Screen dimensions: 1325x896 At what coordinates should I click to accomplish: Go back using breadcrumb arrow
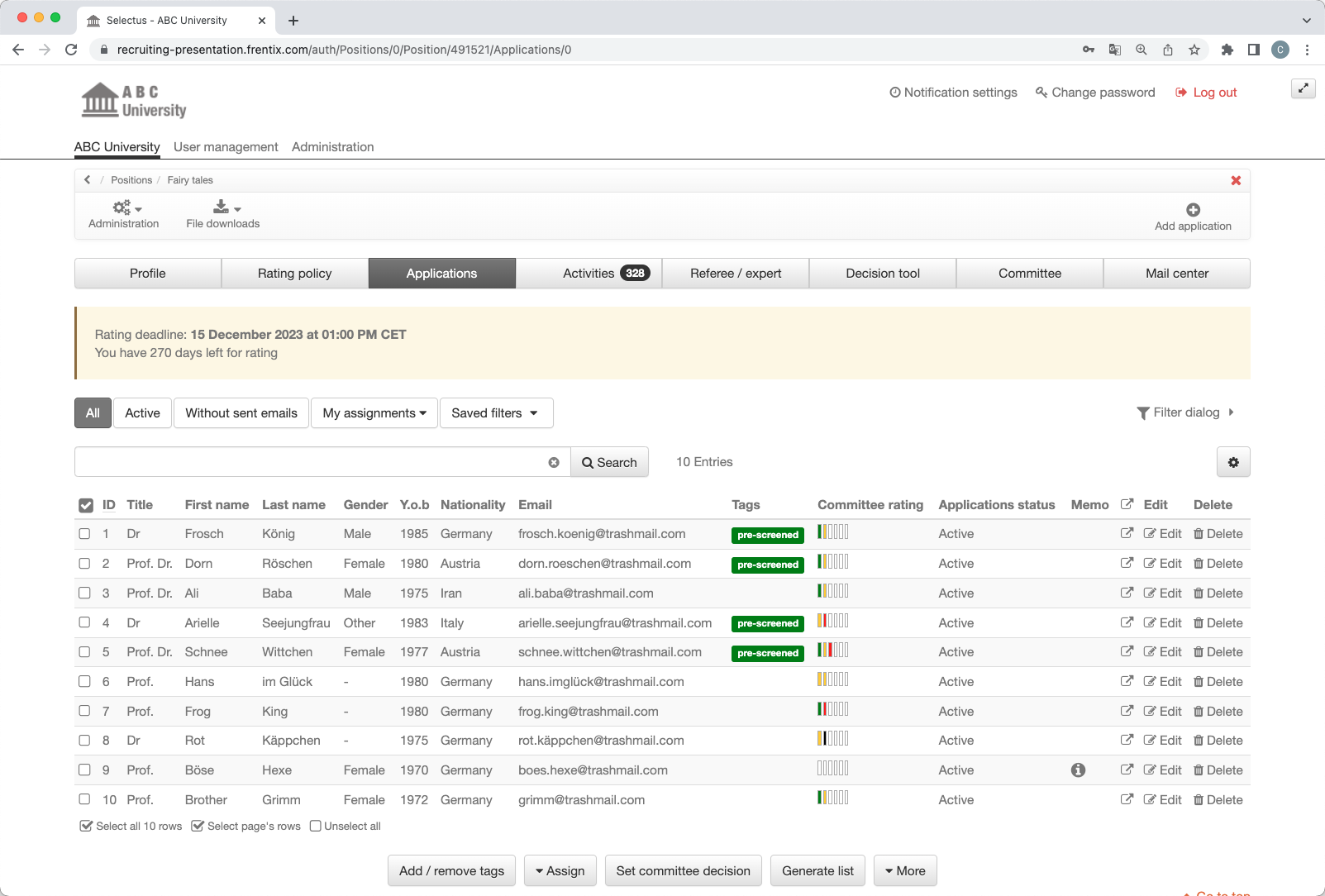tap(88, 179)
